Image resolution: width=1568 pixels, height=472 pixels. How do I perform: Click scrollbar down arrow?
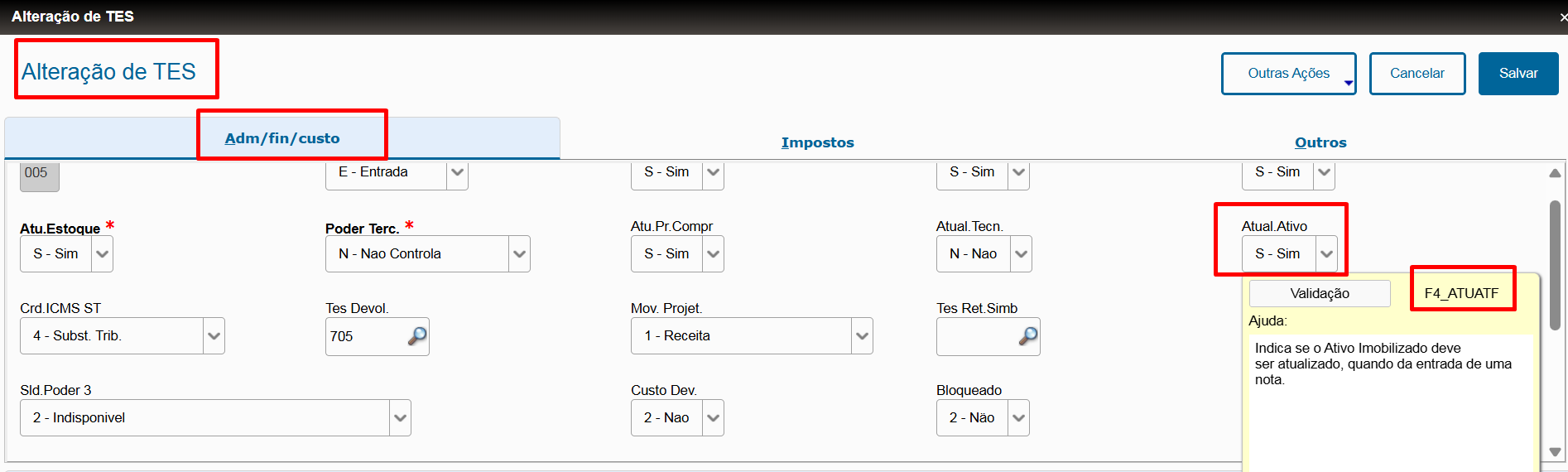[x=1555, y=452]
